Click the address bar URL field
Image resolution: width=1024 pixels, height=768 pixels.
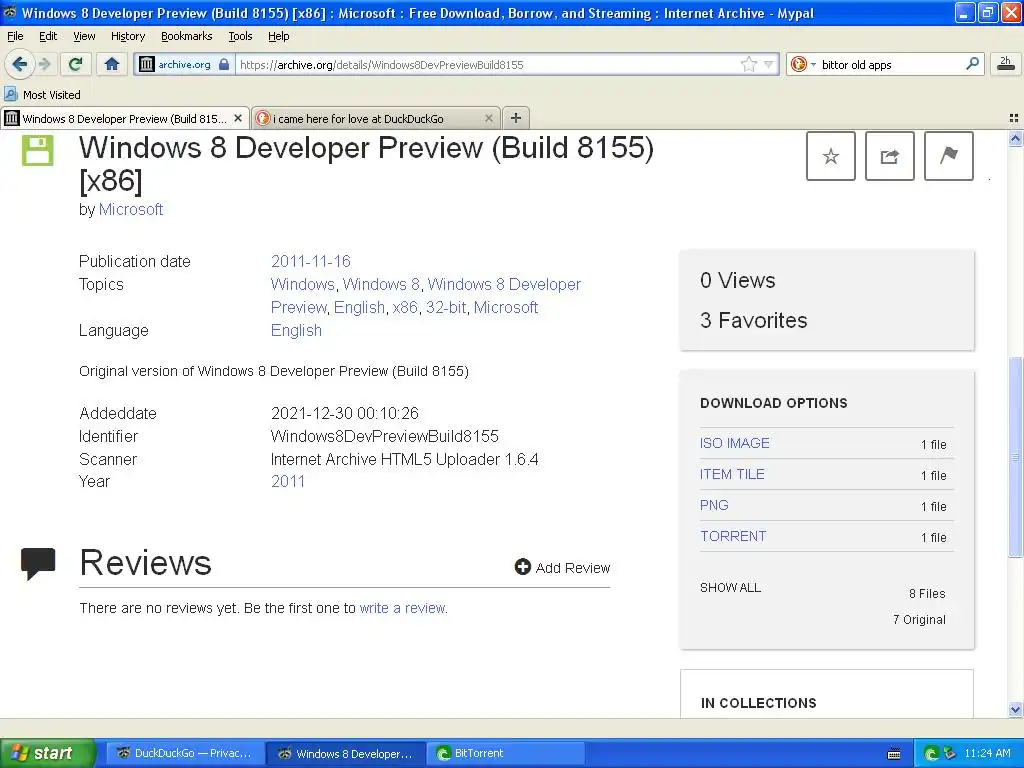(x=487, y=64)
